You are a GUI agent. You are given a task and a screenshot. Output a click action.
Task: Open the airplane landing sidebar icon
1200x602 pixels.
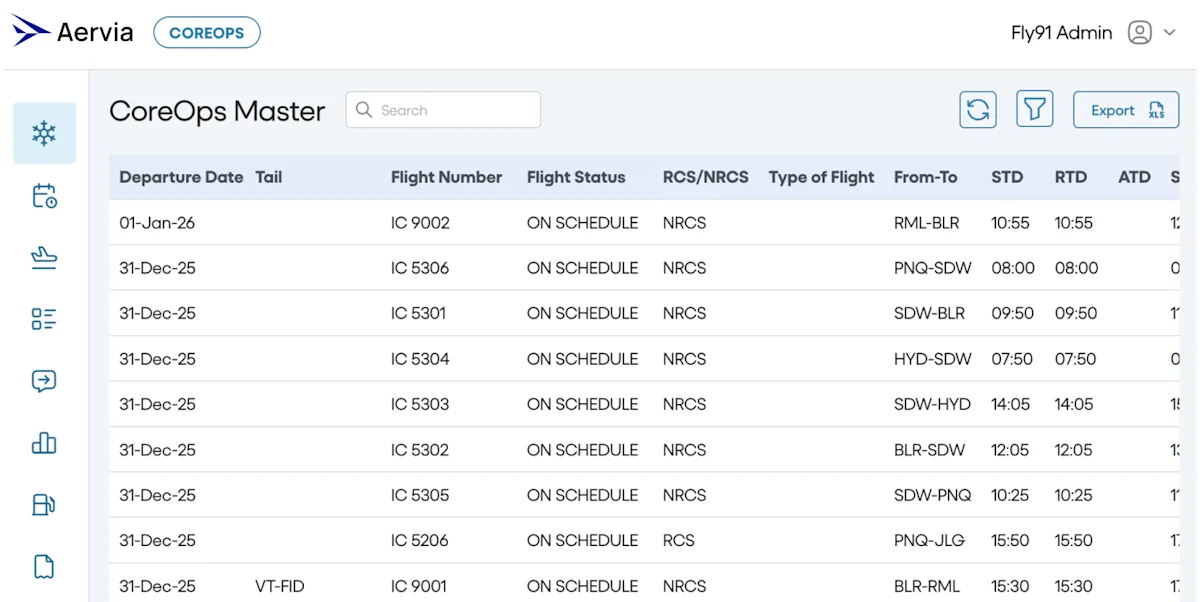(x=44, y=258)
